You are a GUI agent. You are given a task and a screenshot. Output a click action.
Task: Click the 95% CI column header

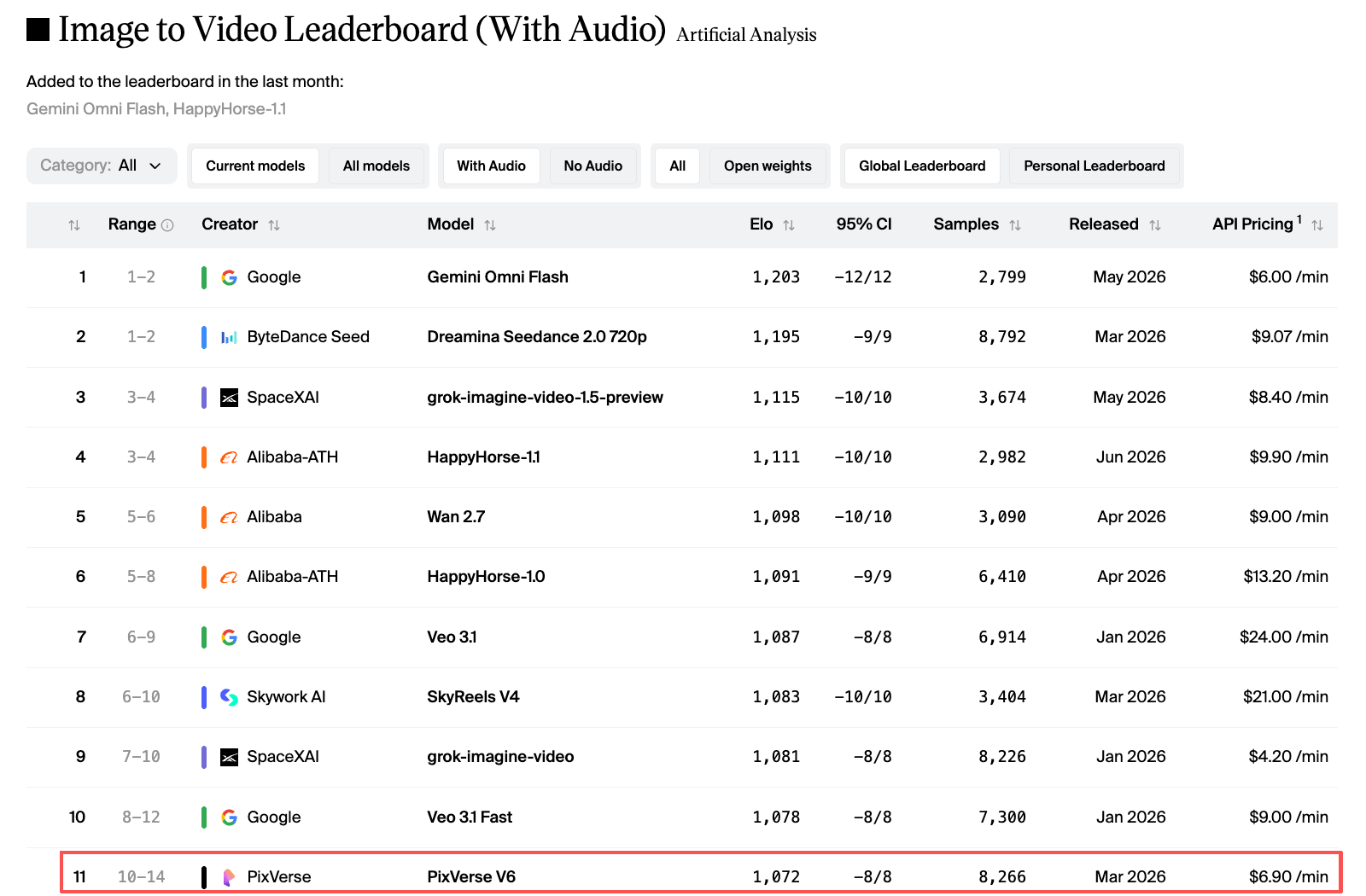click(x=864, y=224)
